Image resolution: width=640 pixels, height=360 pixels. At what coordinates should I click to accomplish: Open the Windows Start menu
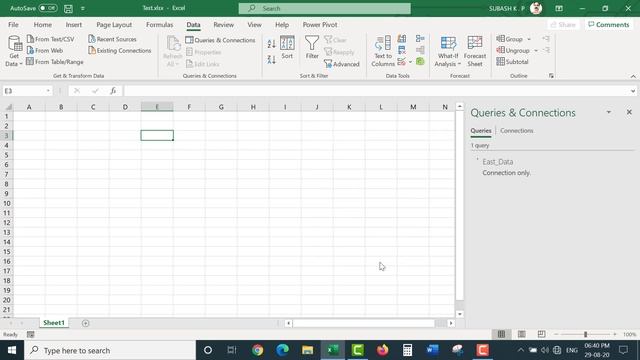pos(12,350)
